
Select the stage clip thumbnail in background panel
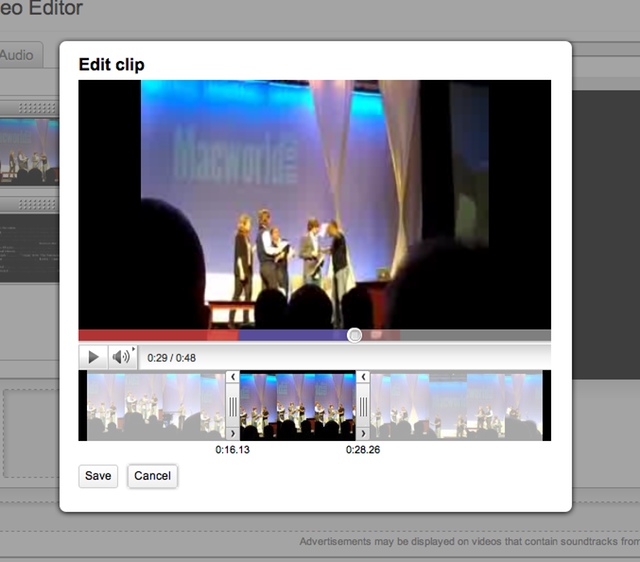pyautogui.click(x=29, y=152)
